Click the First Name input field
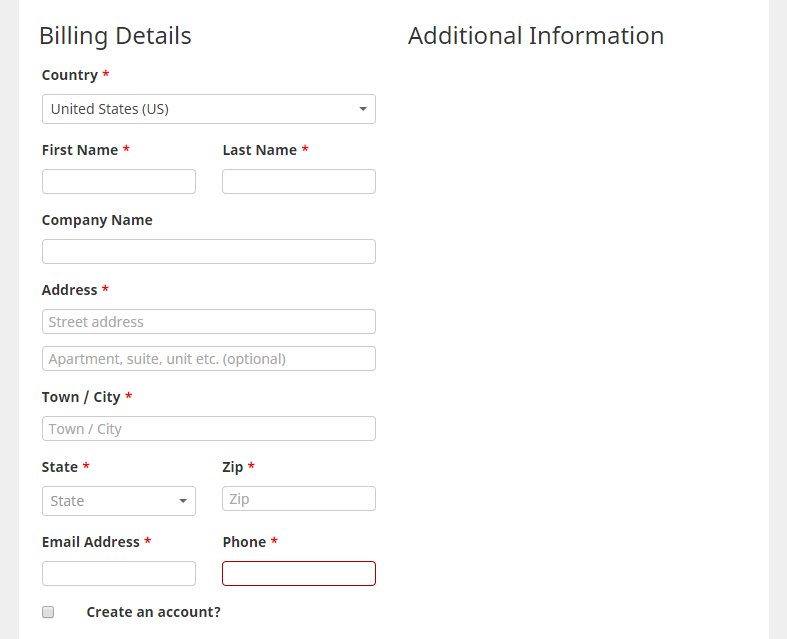787x639 pixels. coord(119,181)
